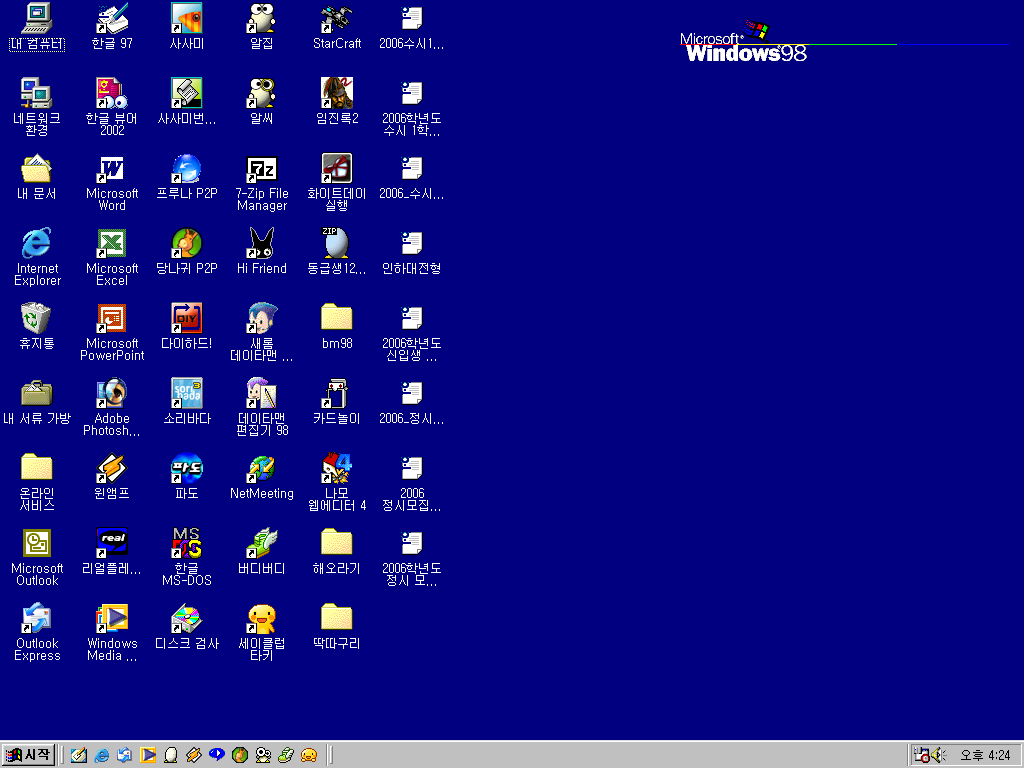Select the Adobe Photoshop shortcut
The image size is (1024, 768).
tap(112, 407)
